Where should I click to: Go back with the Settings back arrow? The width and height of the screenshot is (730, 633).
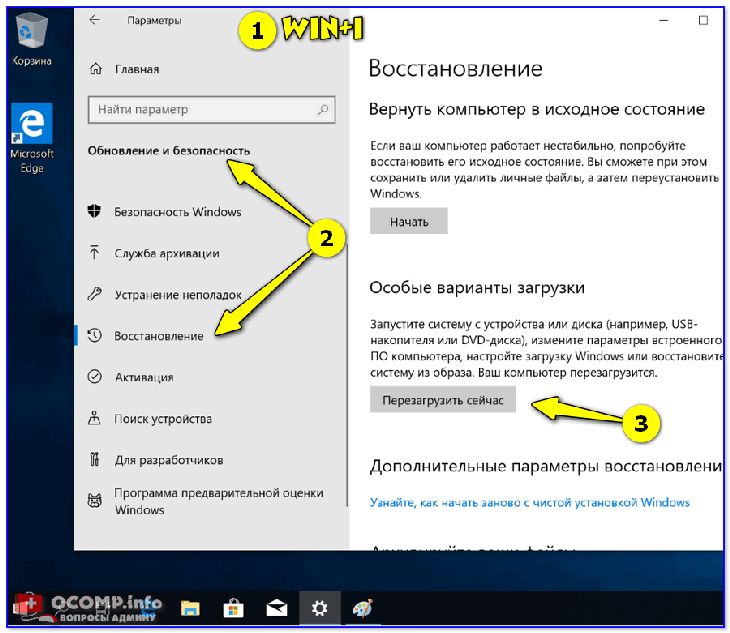pyautogui.click(x=95, y=20)
